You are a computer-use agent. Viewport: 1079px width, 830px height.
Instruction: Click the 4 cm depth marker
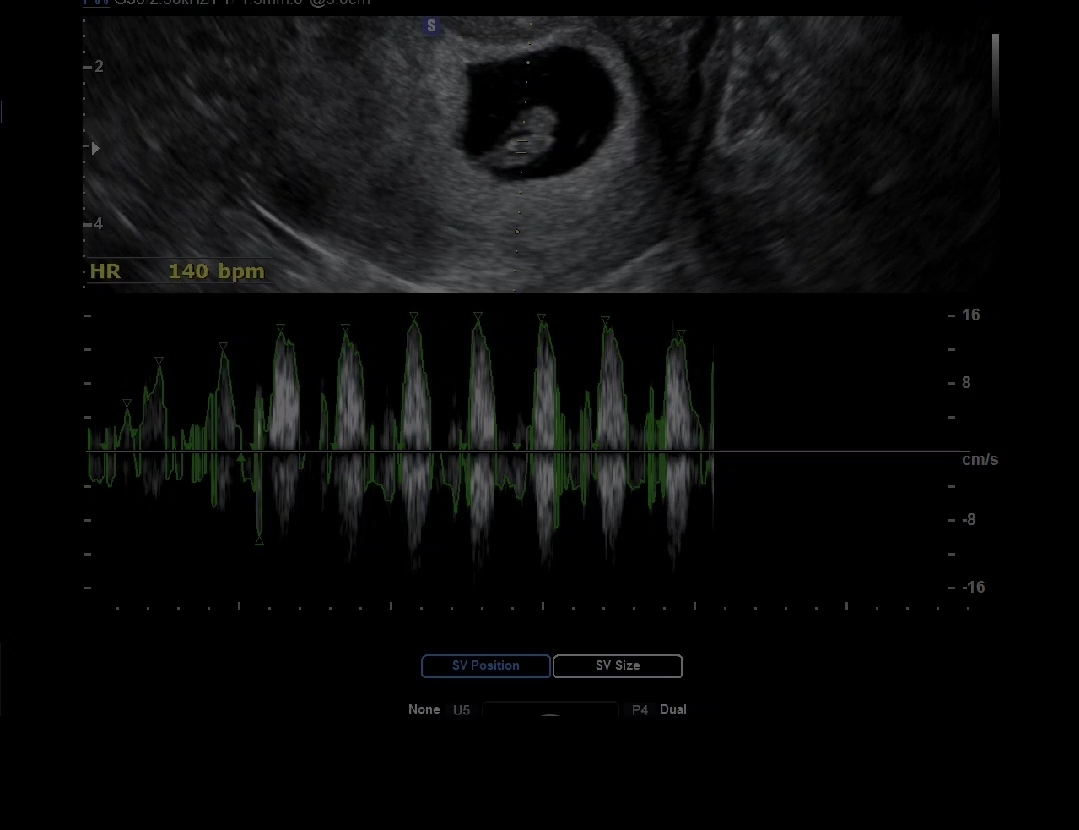(x=97, y=224)
